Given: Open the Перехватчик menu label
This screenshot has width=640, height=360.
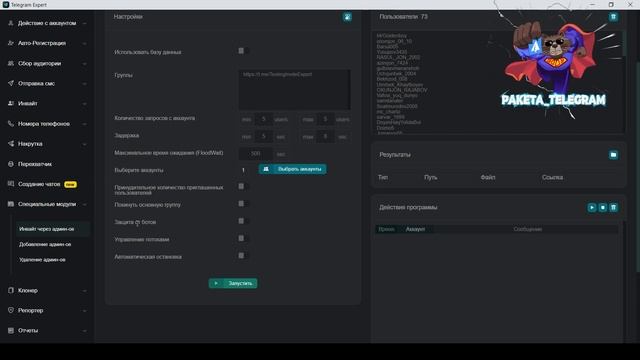Looking at the screenshot, I should 35,164.
